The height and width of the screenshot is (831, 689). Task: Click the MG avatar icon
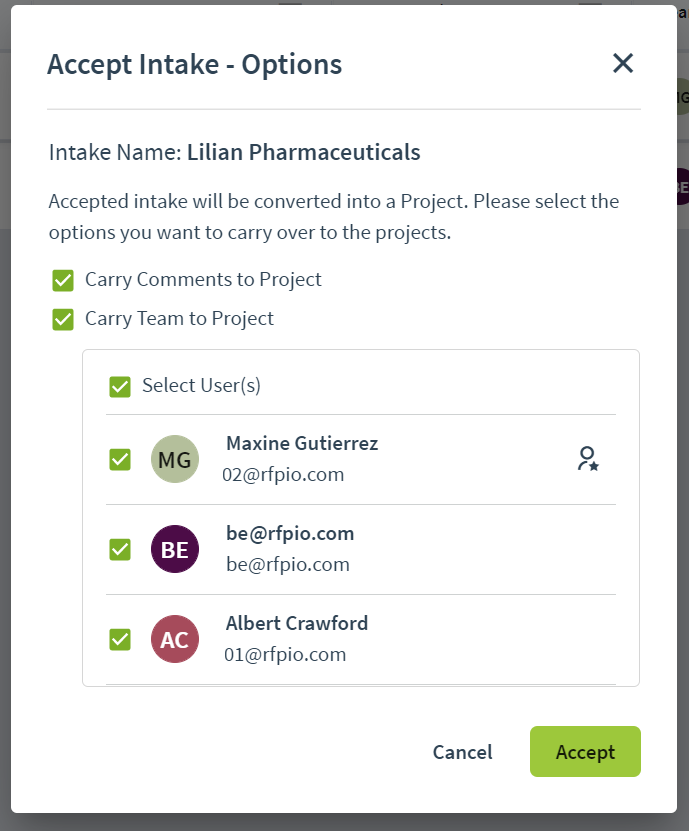point(175,459)
